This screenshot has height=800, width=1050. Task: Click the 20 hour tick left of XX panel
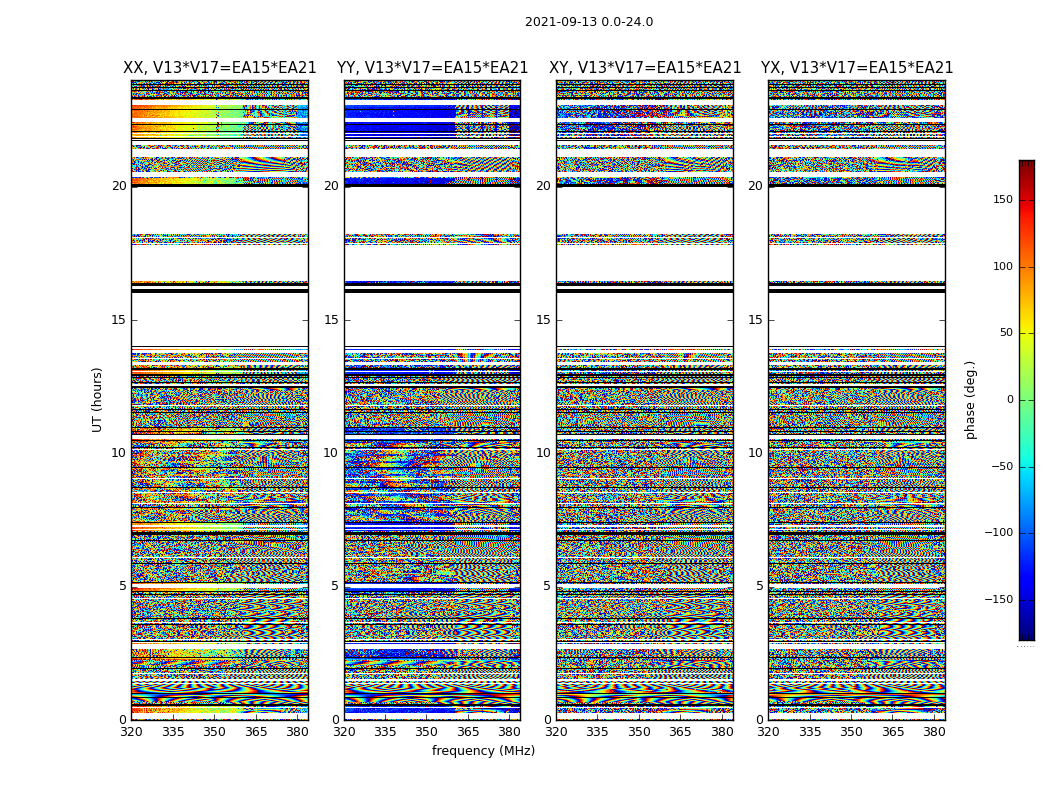[119, 186]
